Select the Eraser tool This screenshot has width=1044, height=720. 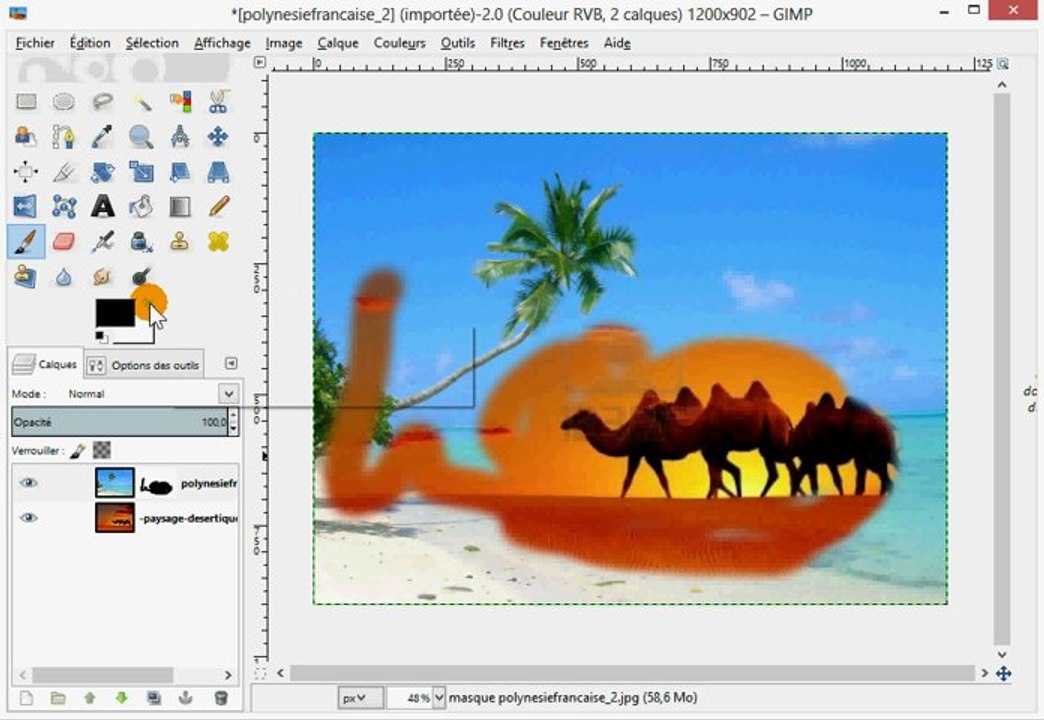pyautogui.click(x=64, y=241)
